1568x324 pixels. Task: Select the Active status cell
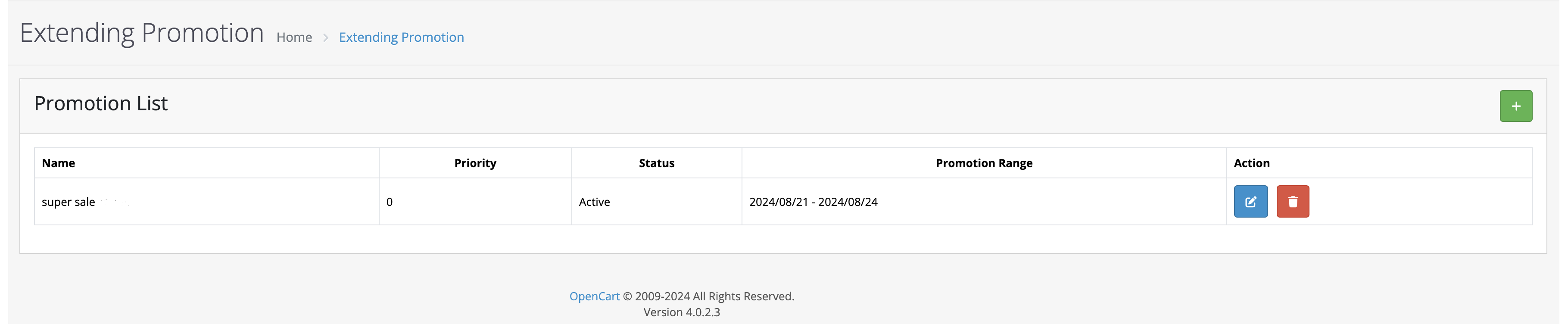tap(656, 202)
